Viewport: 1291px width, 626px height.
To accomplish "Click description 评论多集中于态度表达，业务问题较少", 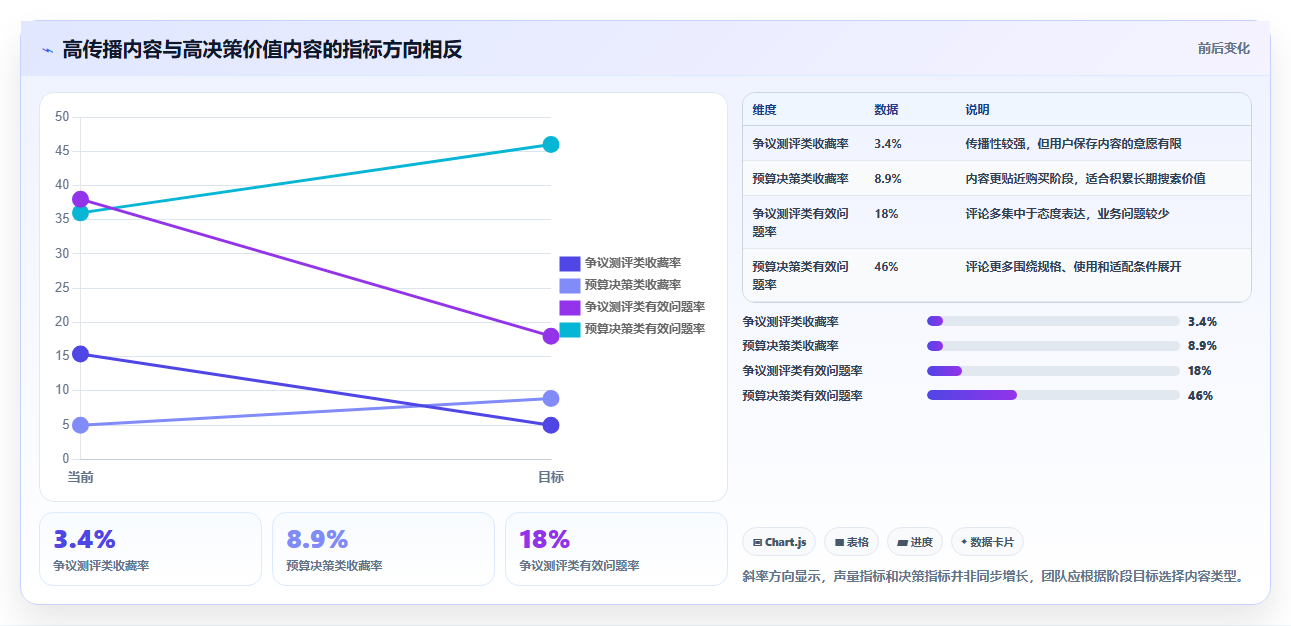I will coord(1067,214).
